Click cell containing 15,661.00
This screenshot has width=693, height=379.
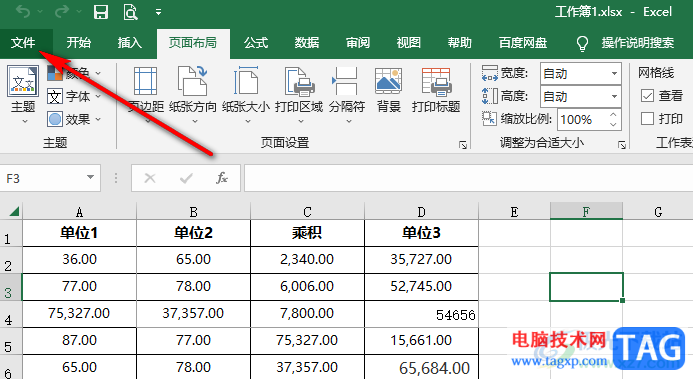(x=421, y=341)
